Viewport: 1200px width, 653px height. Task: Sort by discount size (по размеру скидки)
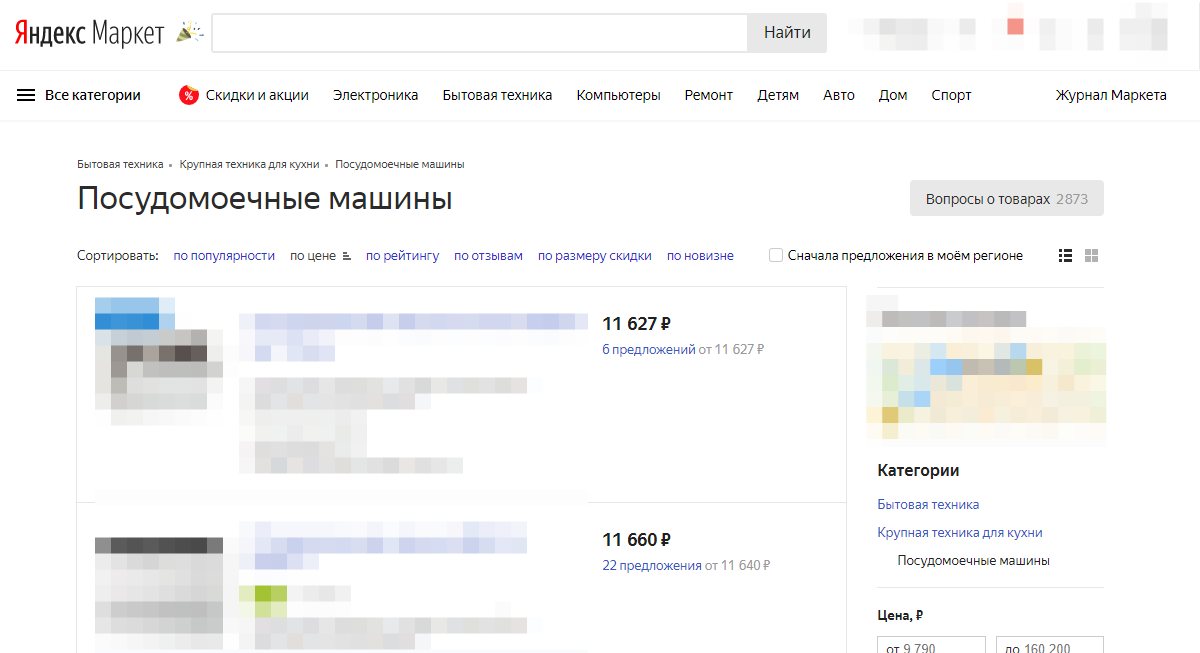594,255
